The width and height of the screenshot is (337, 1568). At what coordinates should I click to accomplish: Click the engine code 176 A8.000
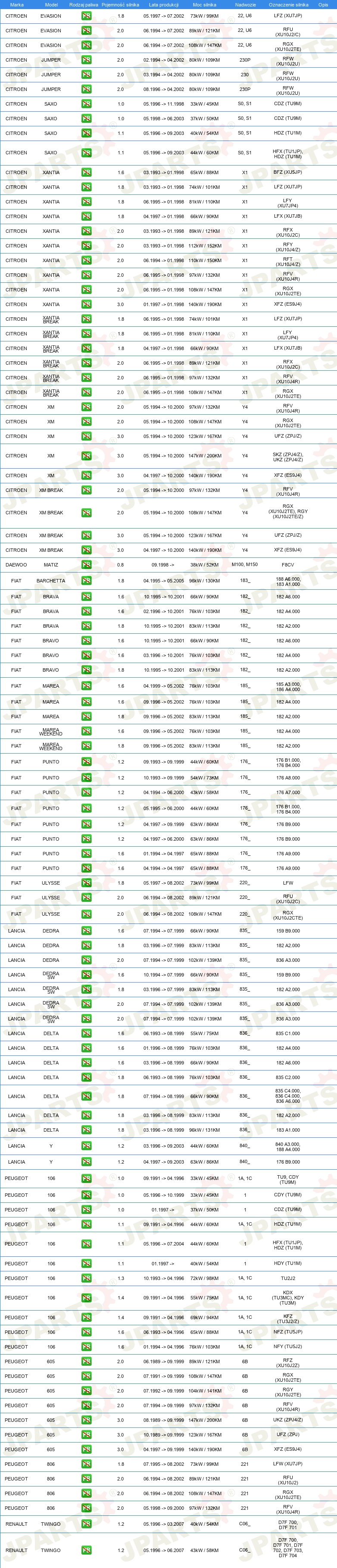pyautogui.click(x=288, y=778)
